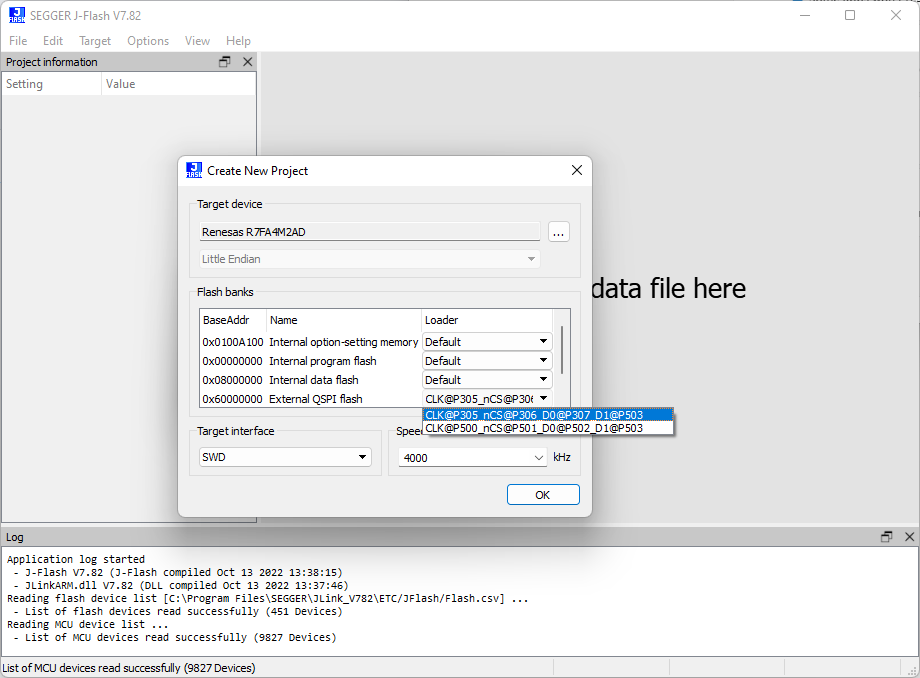Click the J-Flash application icon in title bar
This screenshot has width=920, height=678.
click(17, 15)
